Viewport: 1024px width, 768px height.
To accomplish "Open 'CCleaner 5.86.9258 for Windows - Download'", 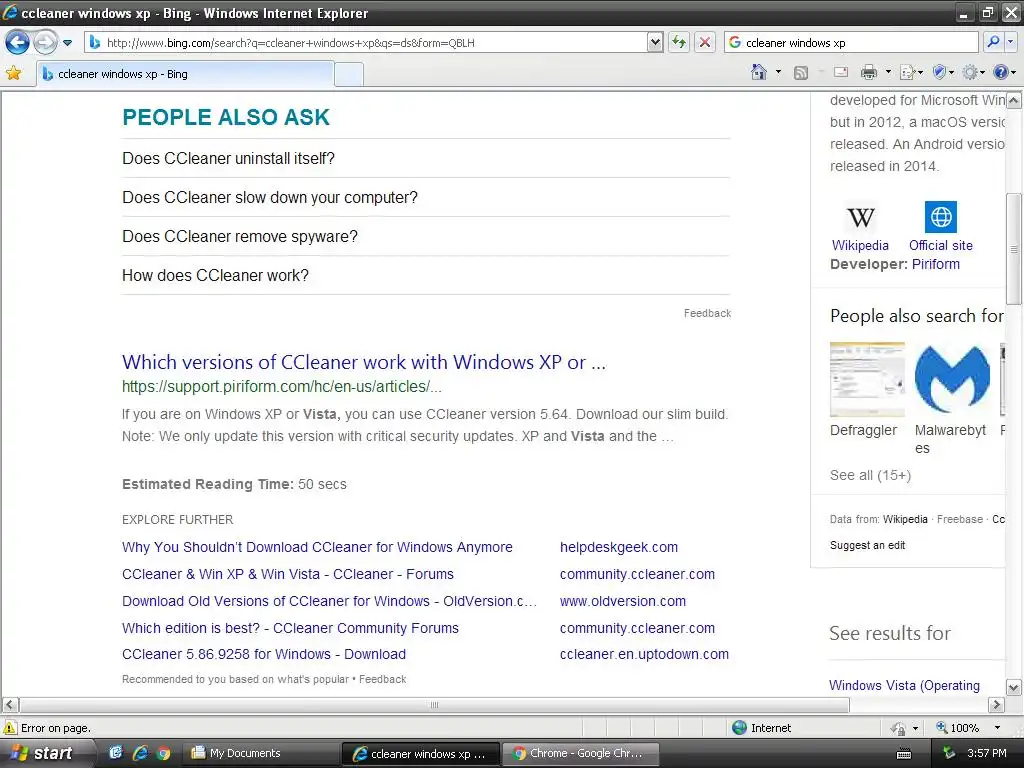I will point(264,654).
